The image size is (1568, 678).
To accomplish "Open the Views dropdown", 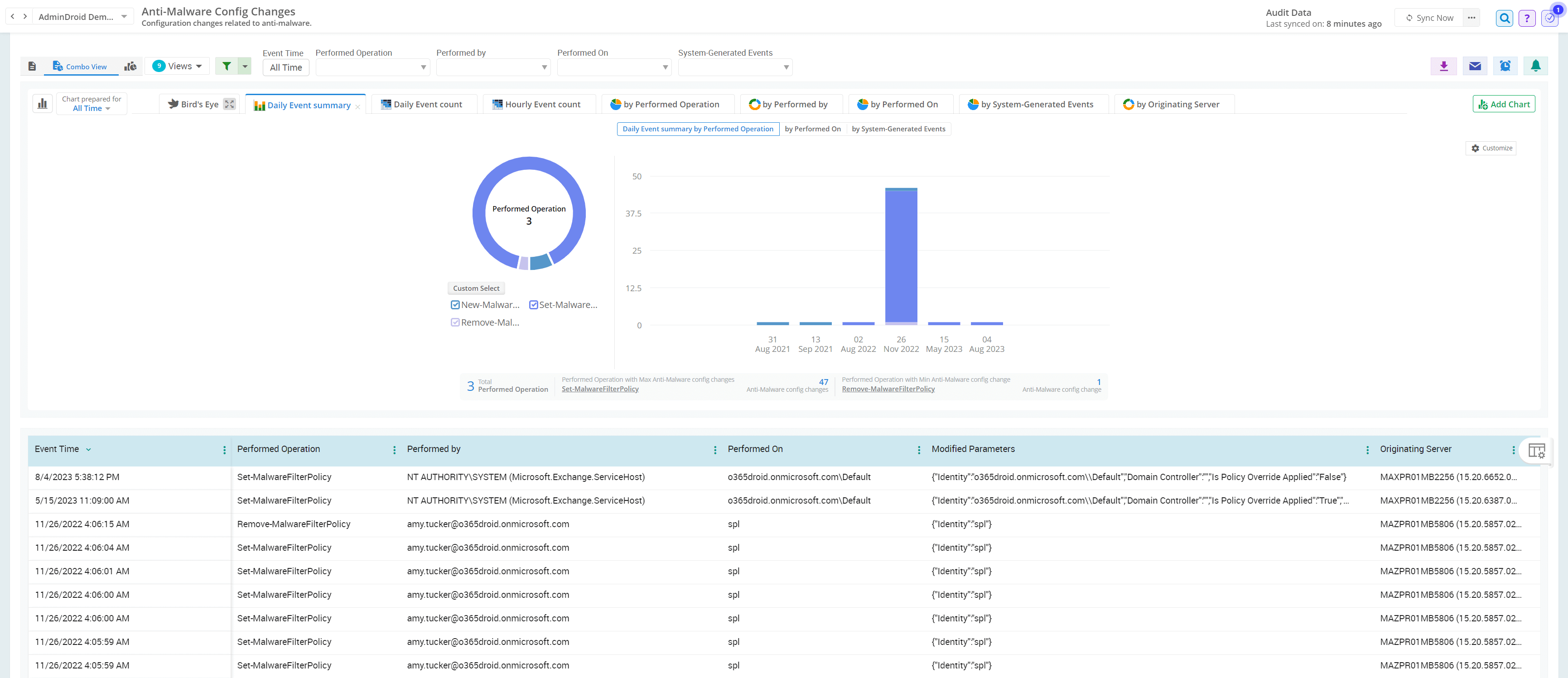I will point(177,66).
